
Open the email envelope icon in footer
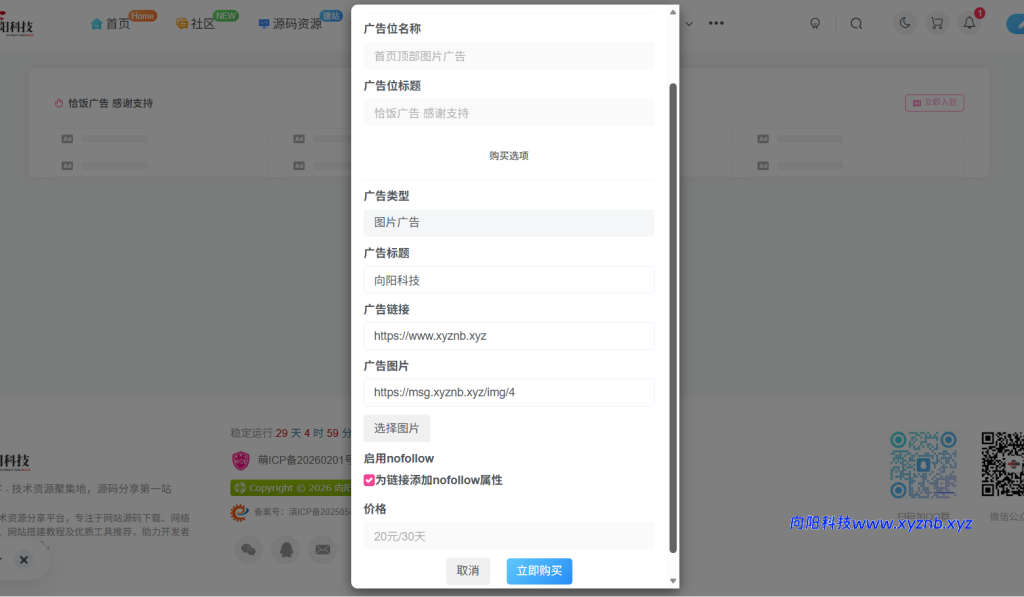click(x=322, y=550)
